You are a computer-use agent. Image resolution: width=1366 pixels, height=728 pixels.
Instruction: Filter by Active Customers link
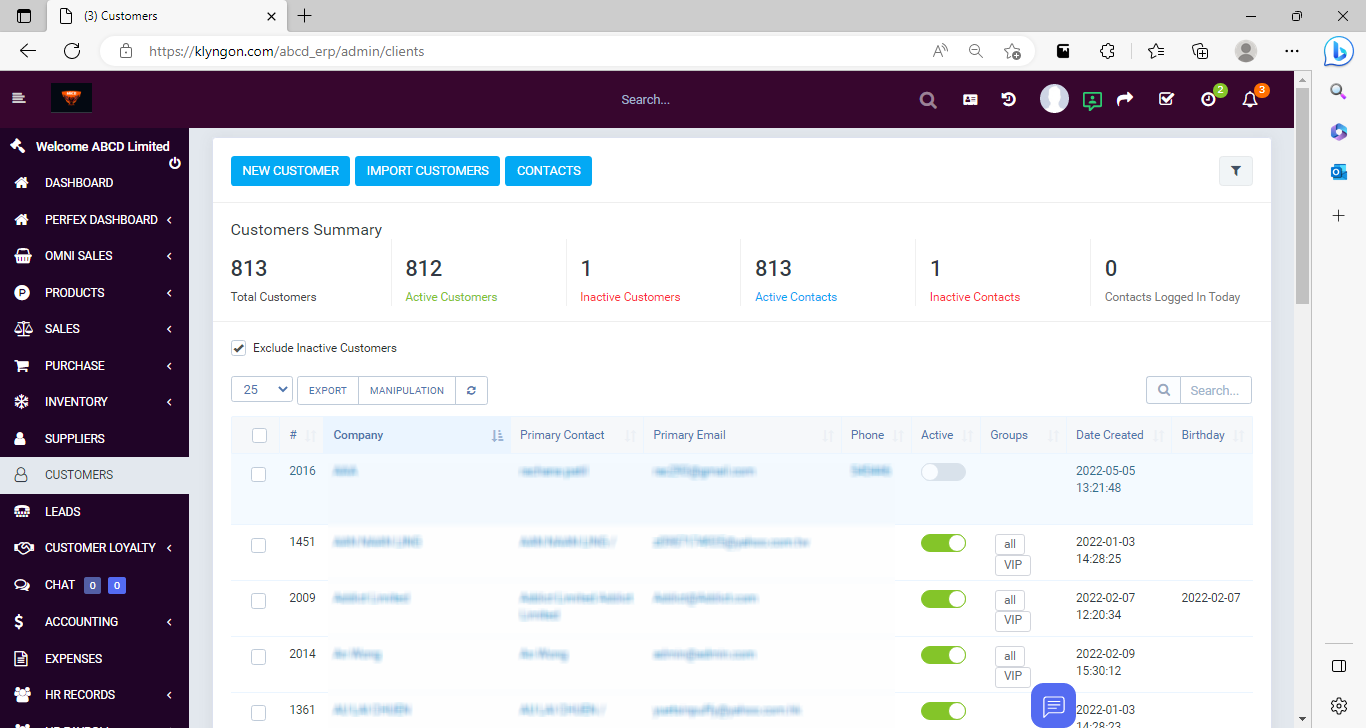point(451,297)
